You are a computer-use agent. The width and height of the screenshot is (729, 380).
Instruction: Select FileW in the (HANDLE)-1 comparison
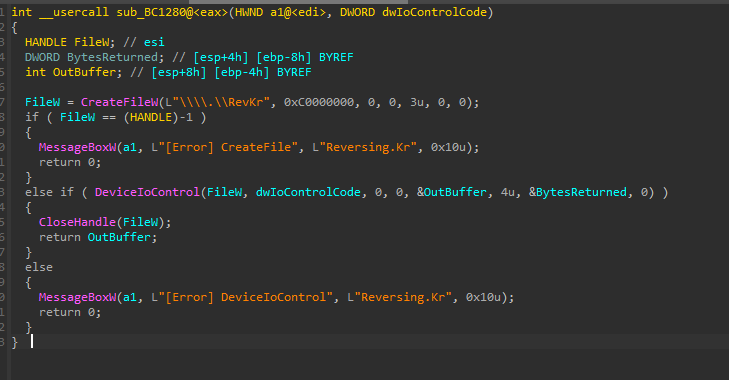tap(78, 117)
